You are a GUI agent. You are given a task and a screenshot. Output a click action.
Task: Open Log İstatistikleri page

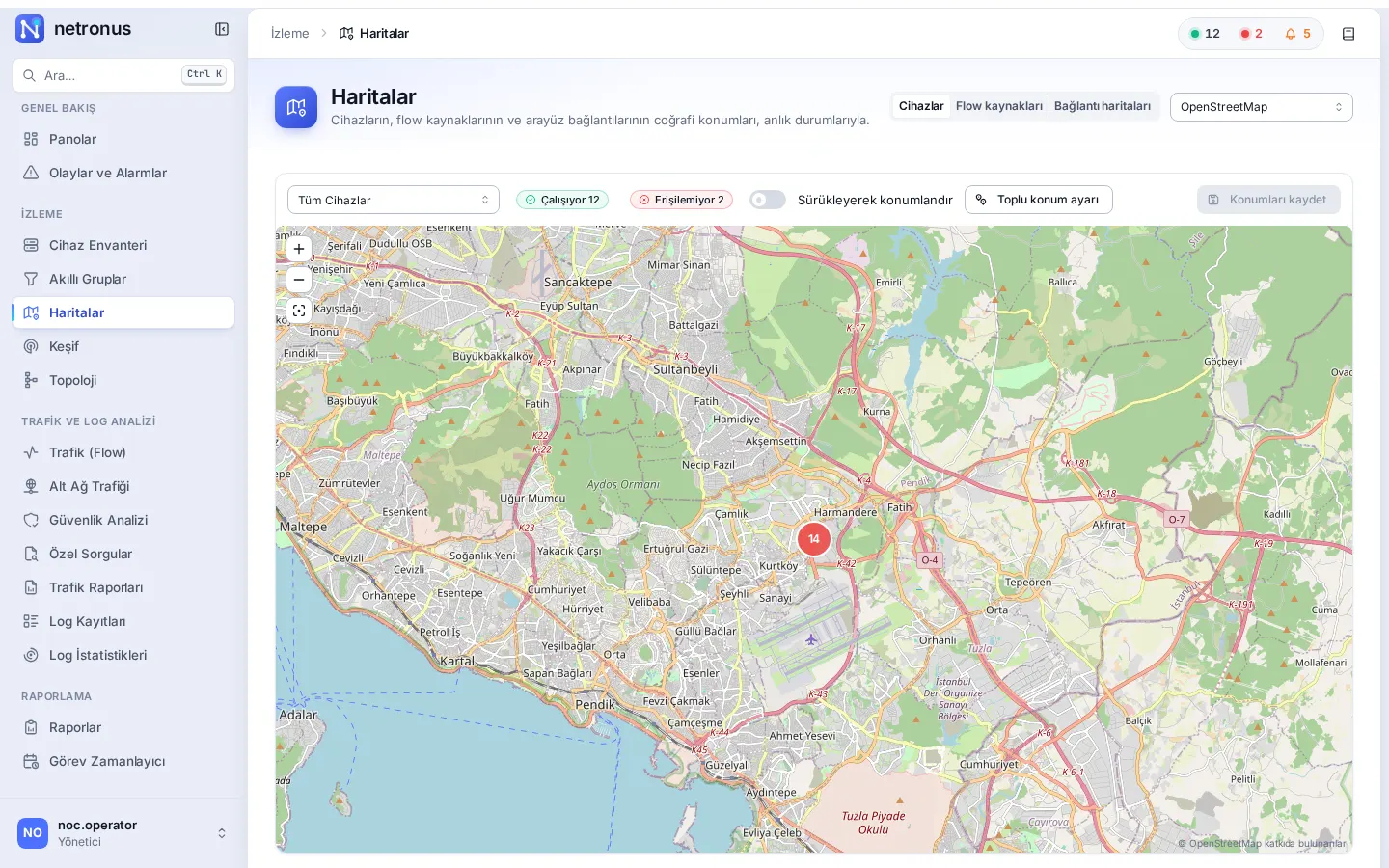coord(123,655)
